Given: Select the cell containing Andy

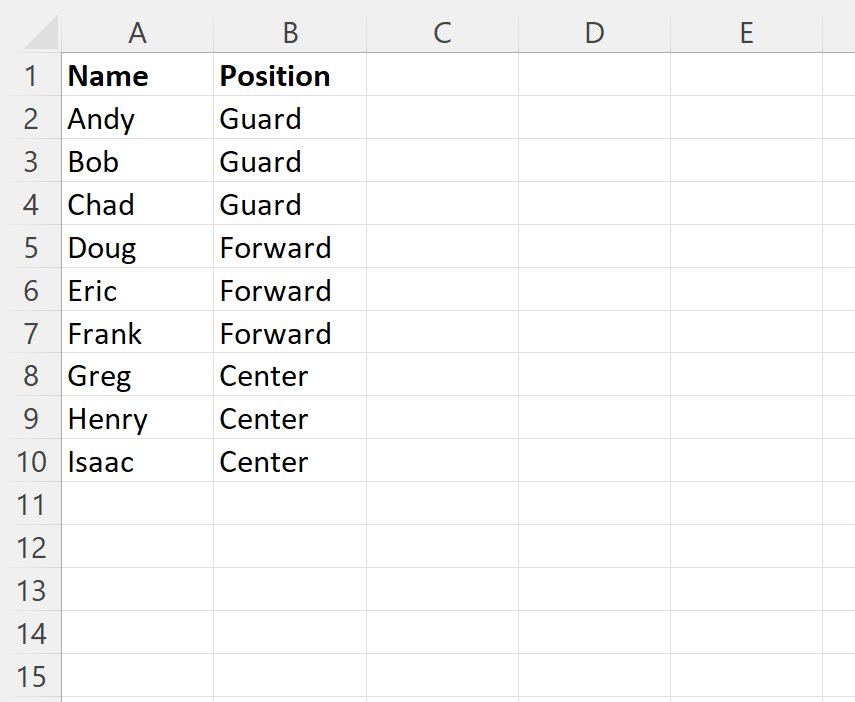Looking at the screenshot, I should (x=138, y=119).
